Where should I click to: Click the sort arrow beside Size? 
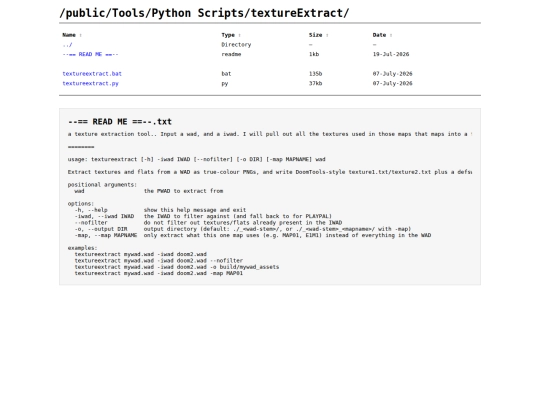pyautogui.click(x=327, y=35)
